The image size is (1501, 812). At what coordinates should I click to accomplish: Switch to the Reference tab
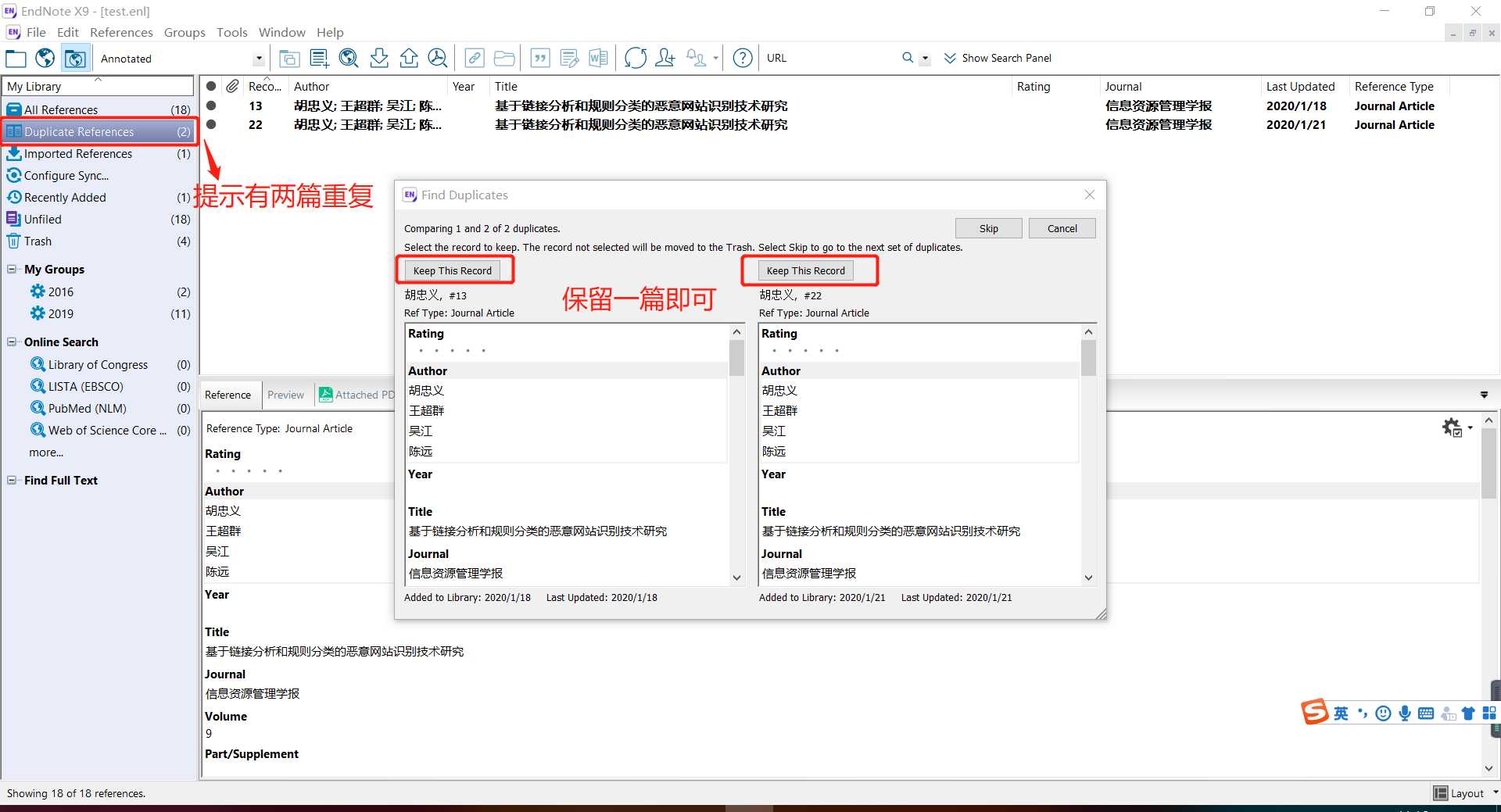[x=228, y=395]
